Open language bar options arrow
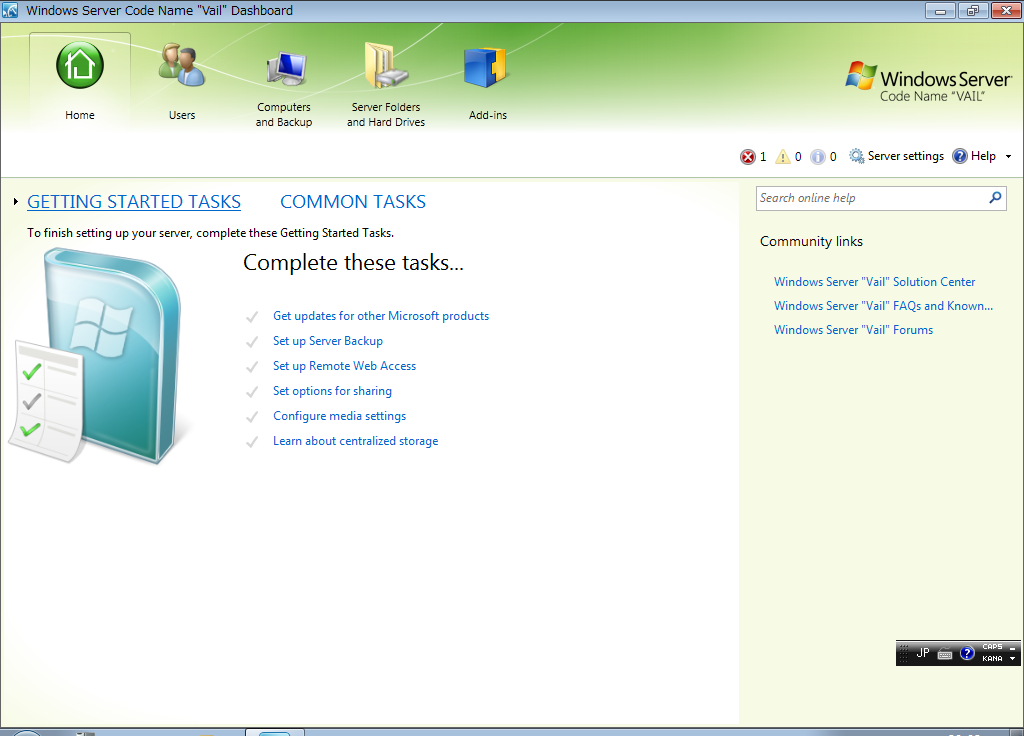The image size is (1024, 736). (x=1012, y=658)
